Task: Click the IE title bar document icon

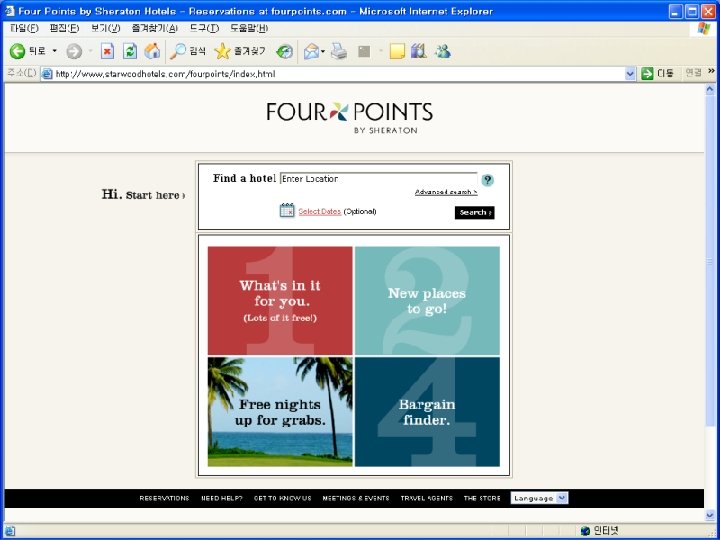Action: coord(9,11)
